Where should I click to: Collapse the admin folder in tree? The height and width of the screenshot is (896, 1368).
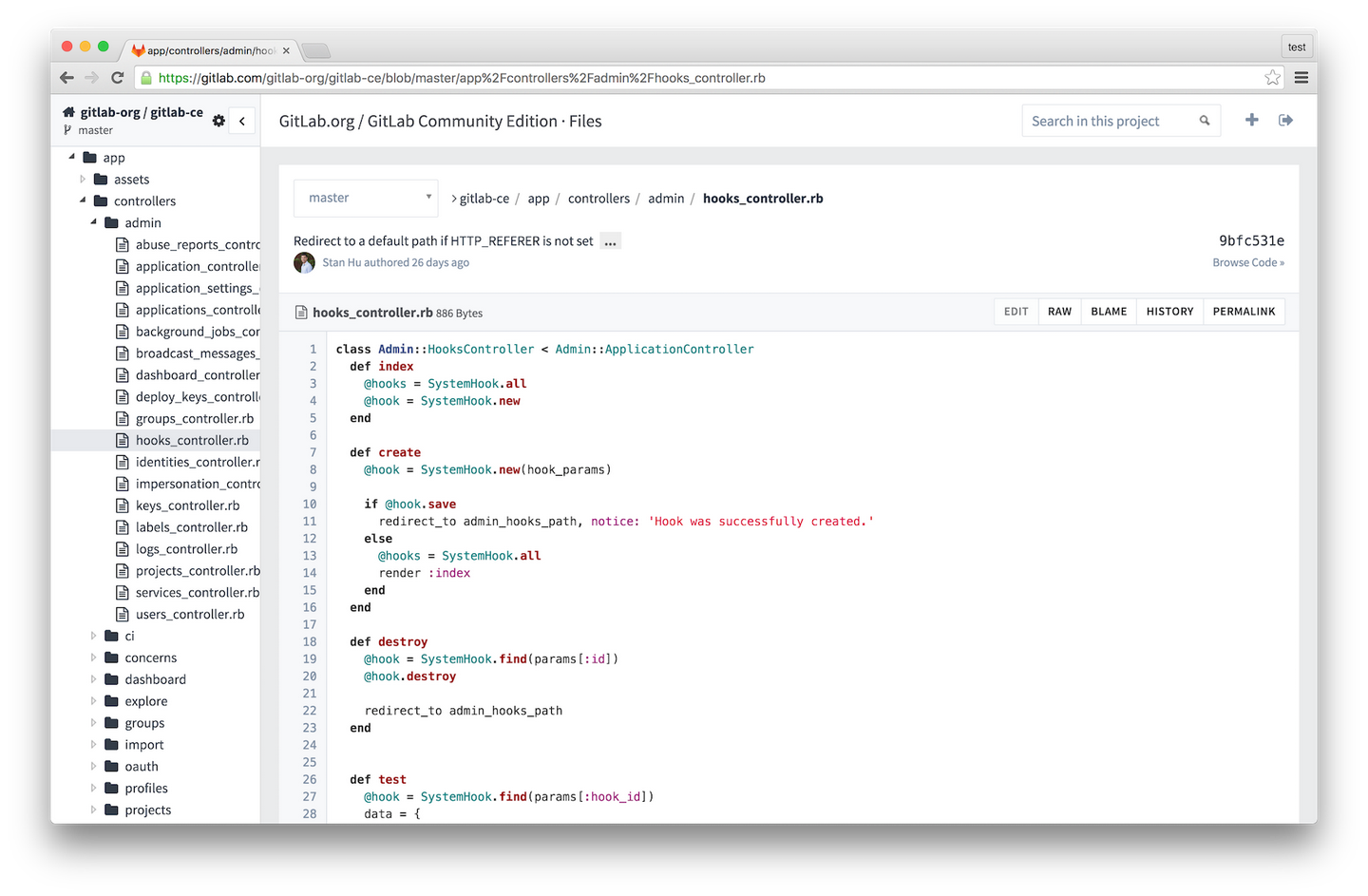[93, 222]
